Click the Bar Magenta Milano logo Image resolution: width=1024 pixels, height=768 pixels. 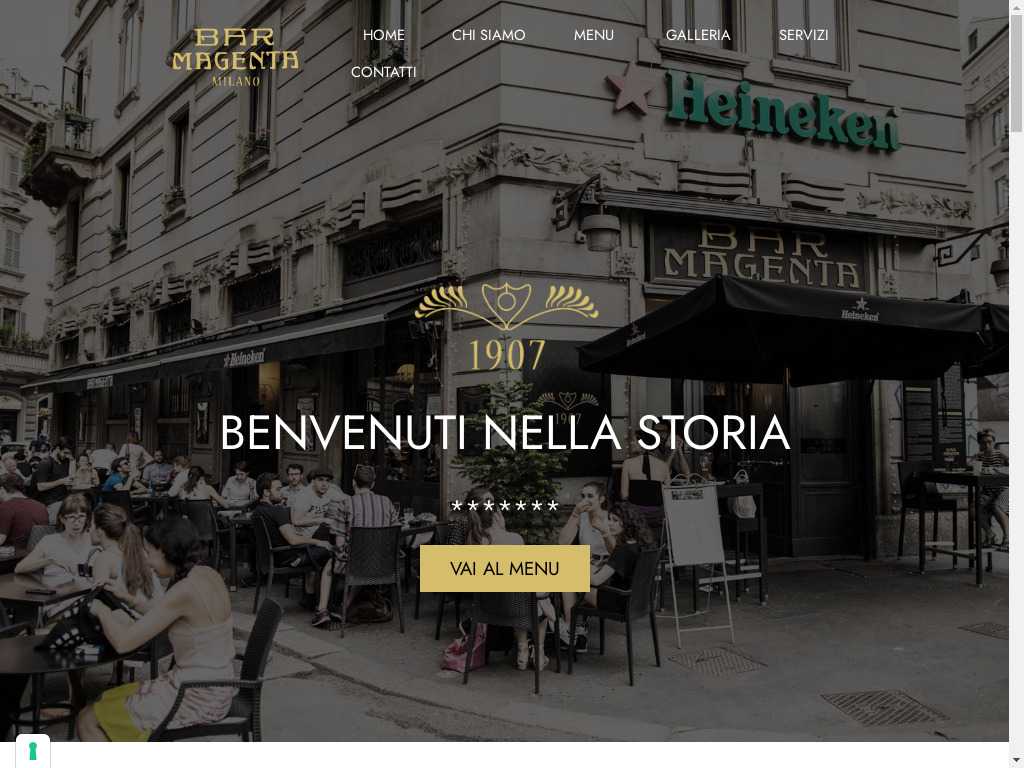pyautogui.click(x=235, y=57)
